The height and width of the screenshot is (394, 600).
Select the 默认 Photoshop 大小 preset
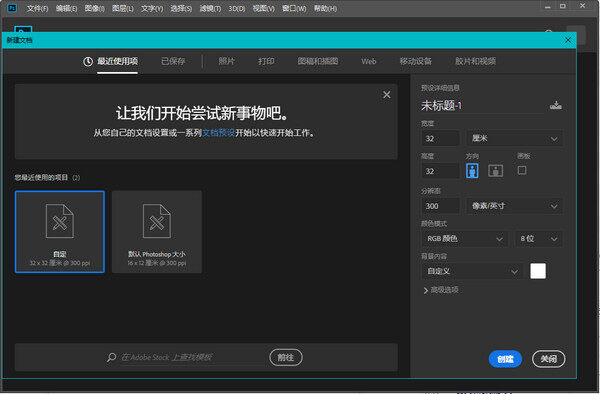point(157,232)
